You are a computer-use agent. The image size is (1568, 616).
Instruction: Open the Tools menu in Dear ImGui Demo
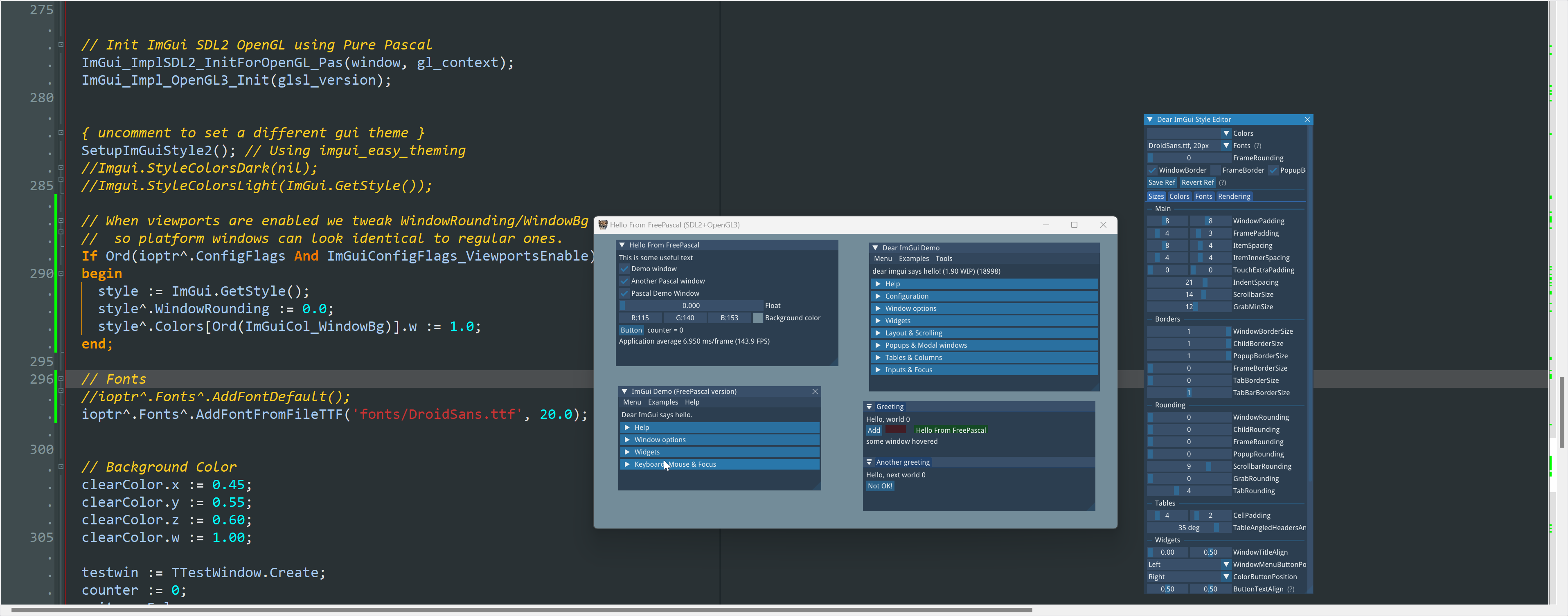coord(944,259)
